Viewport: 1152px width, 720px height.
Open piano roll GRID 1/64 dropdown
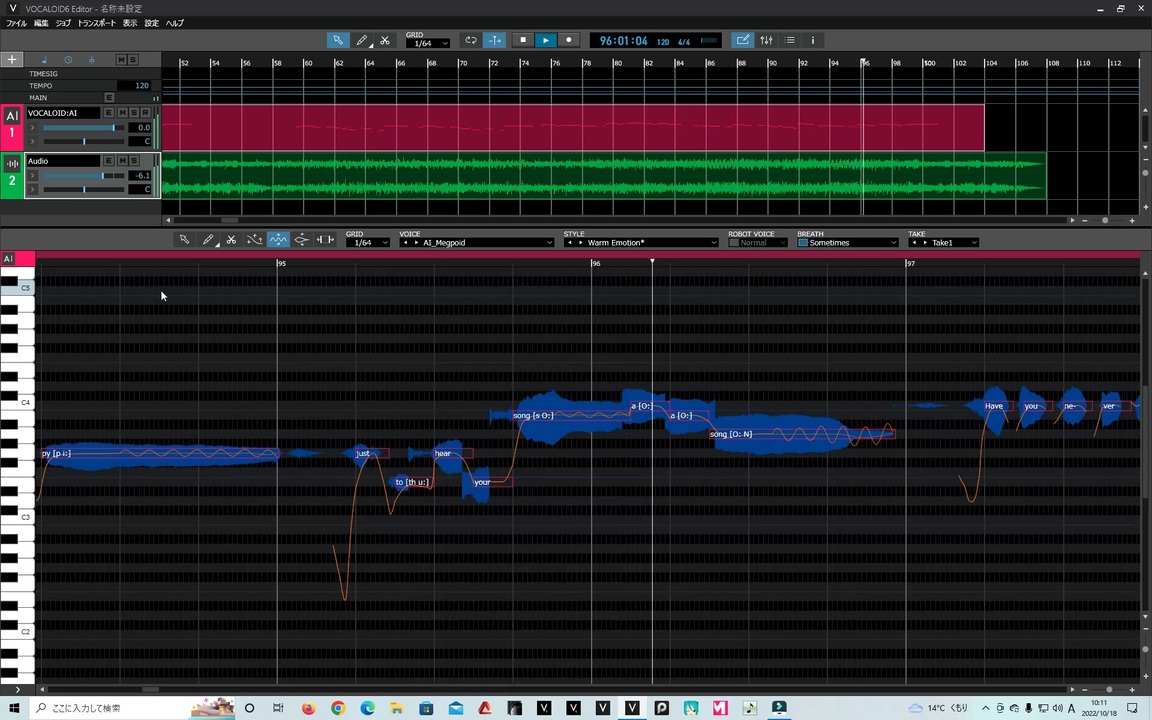(x=367, y=242)
